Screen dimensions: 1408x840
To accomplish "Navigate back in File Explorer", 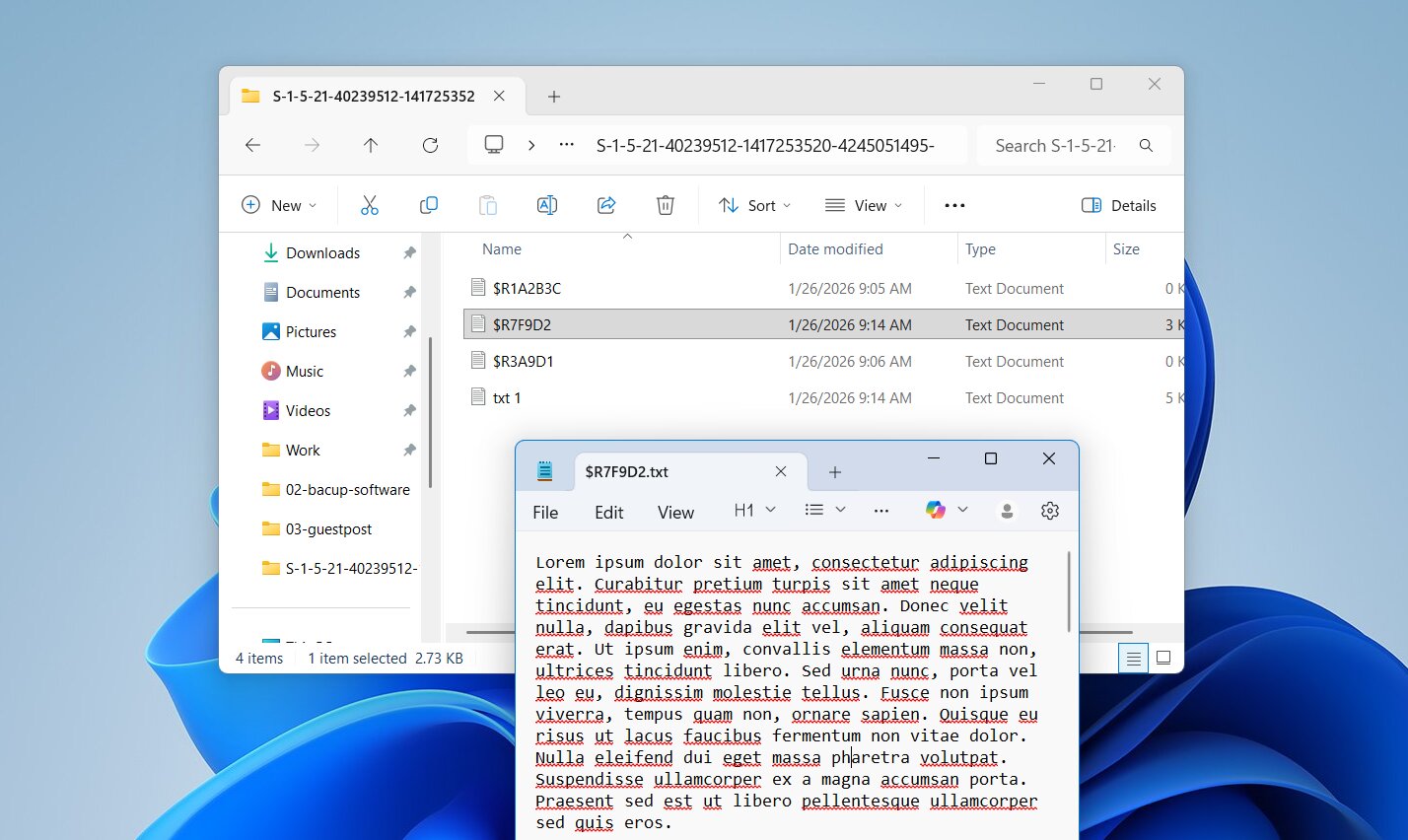I will click(252, 145).
